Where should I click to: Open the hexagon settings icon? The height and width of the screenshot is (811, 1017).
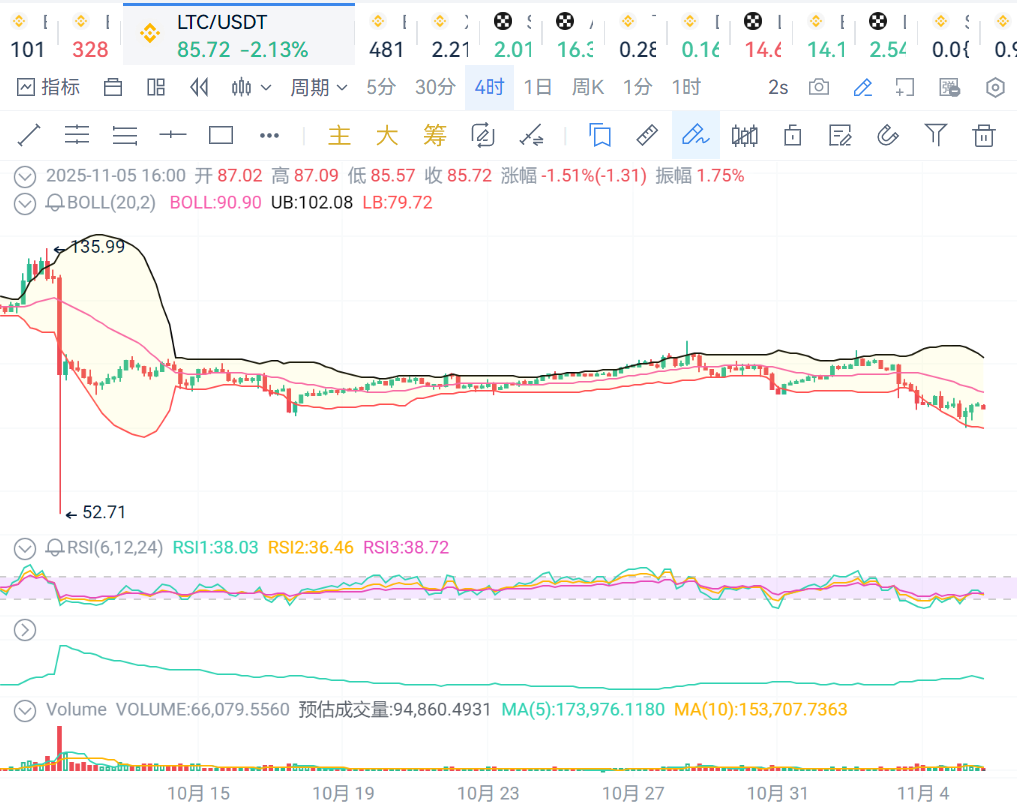coord(995,88)
